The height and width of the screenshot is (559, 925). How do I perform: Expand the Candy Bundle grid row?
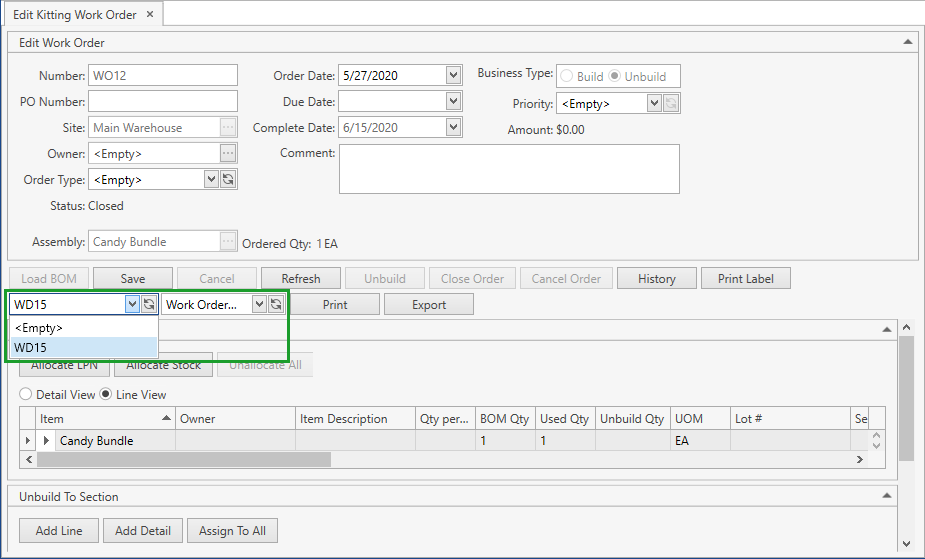click(46, 441)
